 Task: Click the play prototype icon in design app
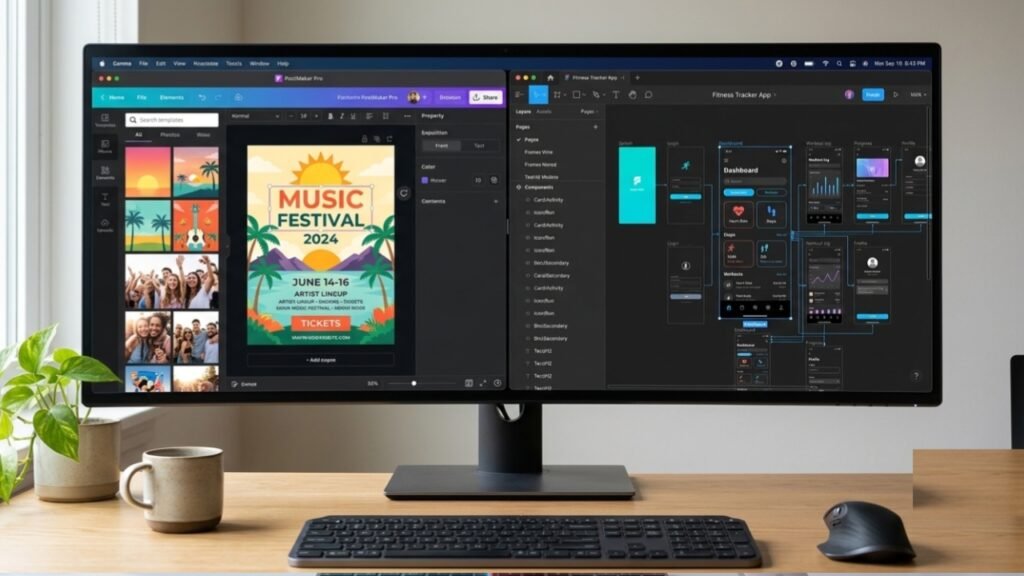[x=895, y=95]
